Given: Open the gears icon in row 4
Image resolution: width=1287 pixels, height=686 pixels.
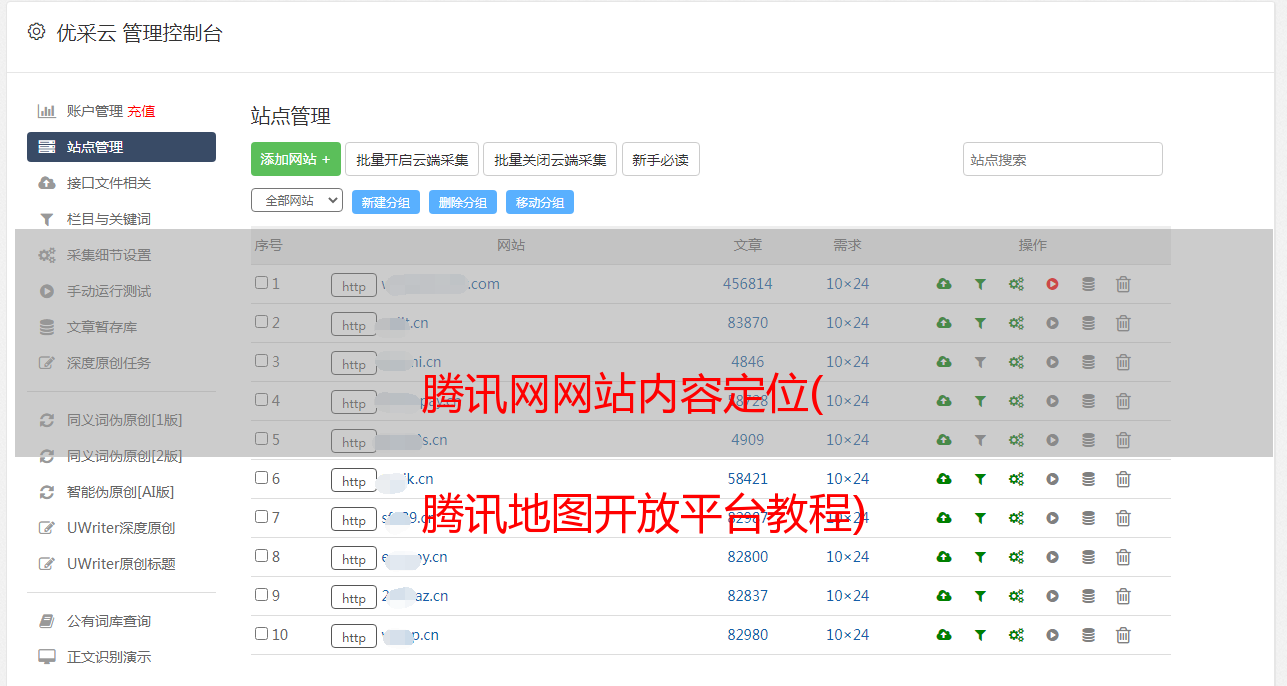Looking at the screenshot, I should [1016, 401].
